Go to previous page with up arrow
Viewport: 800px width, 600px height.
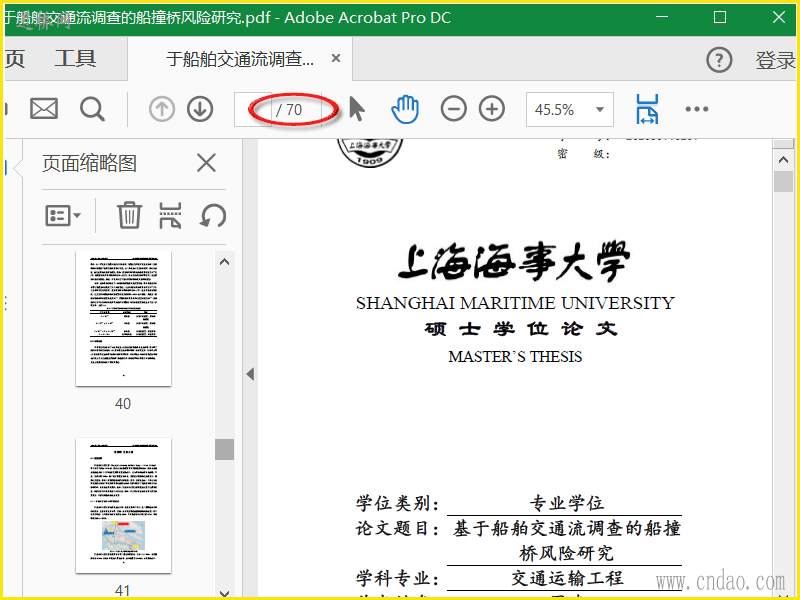click(x=162, y=109)
